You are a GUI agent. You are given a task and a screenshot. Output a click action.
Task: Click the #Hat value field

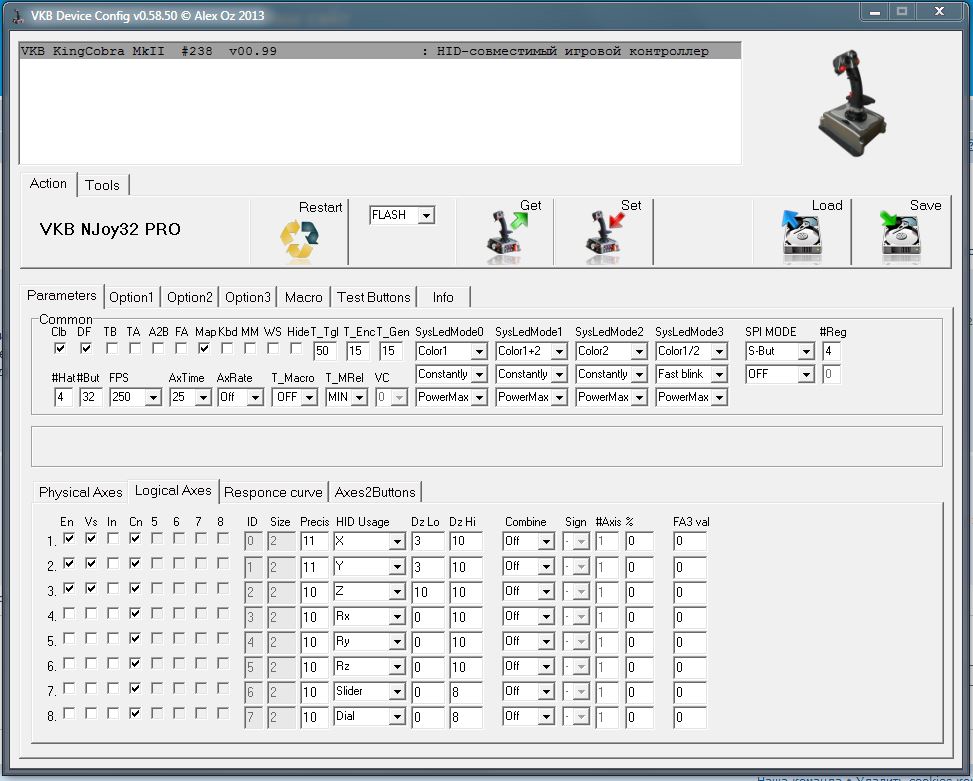(63, 397)
